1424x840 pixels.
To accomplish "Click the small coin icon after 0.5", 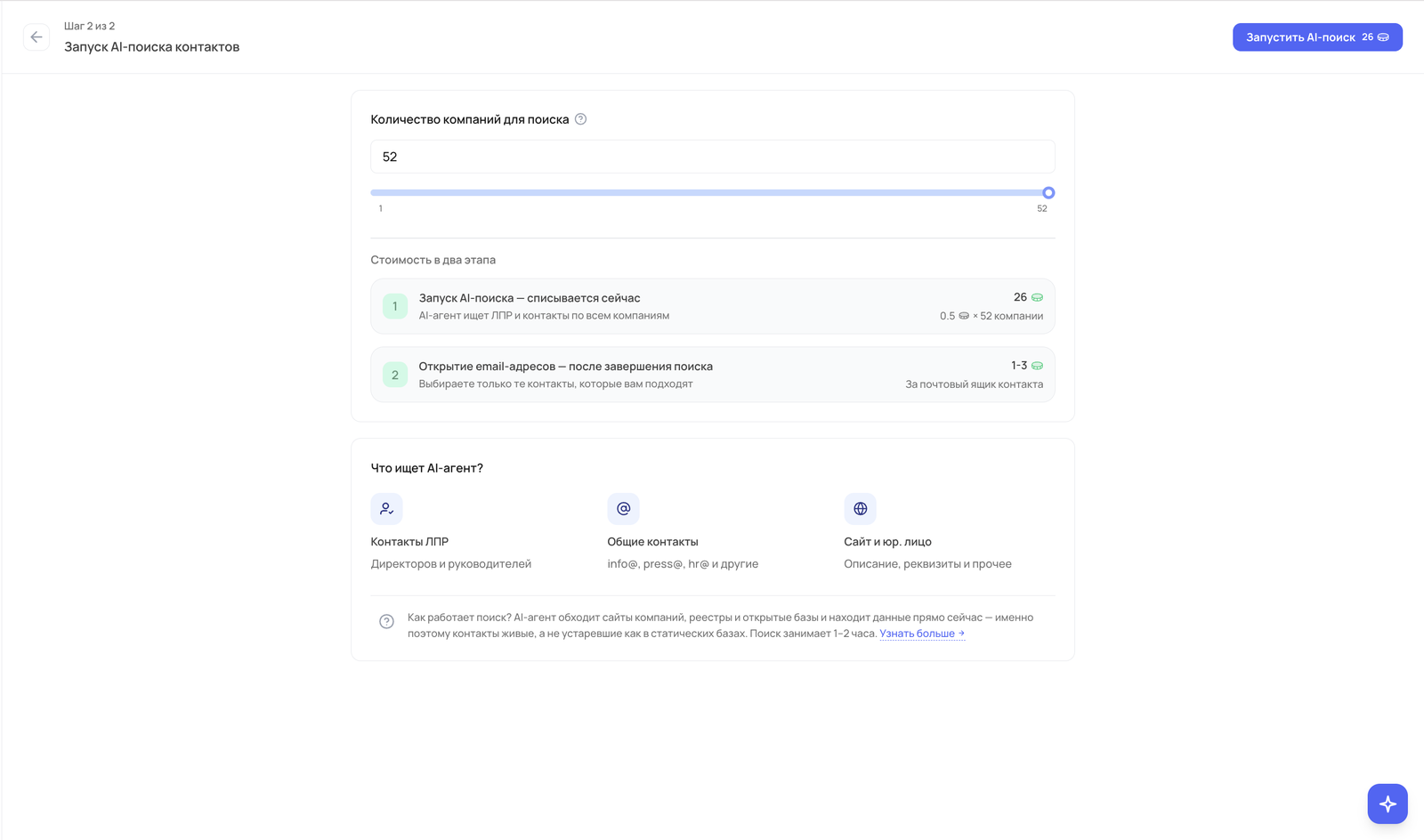I will point(964,316).
